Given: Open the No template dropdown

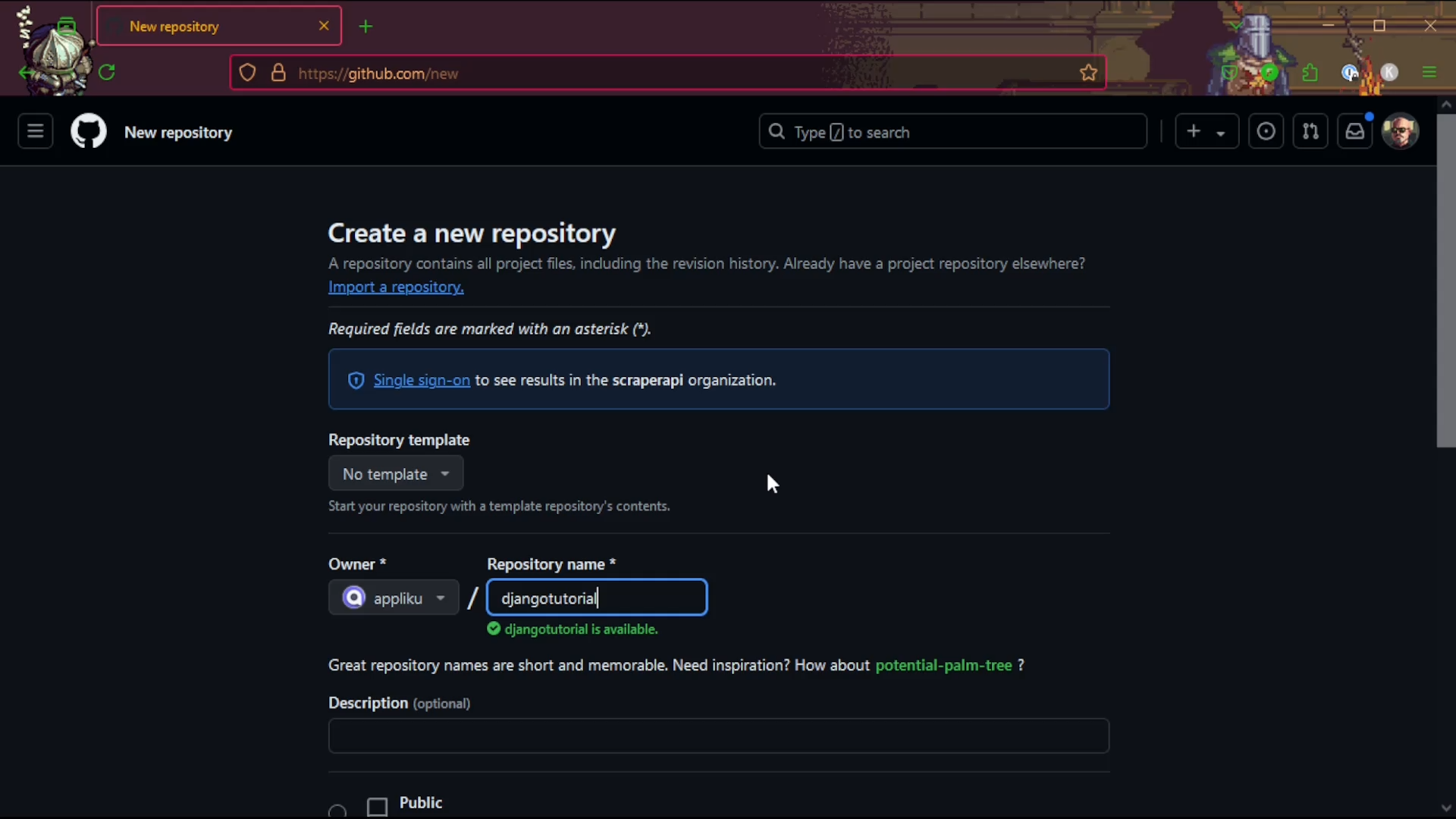Looking at the screenshot, I should (396, 473).
